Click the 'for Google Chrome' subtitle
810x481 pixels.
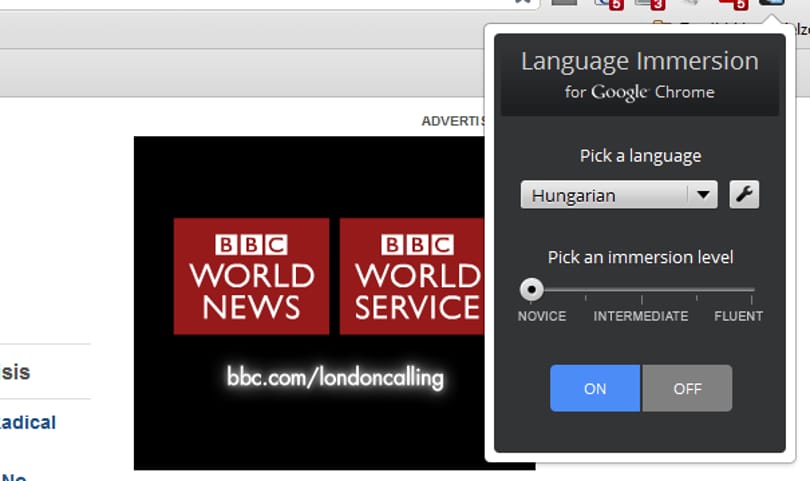click(x=640, y=92)
